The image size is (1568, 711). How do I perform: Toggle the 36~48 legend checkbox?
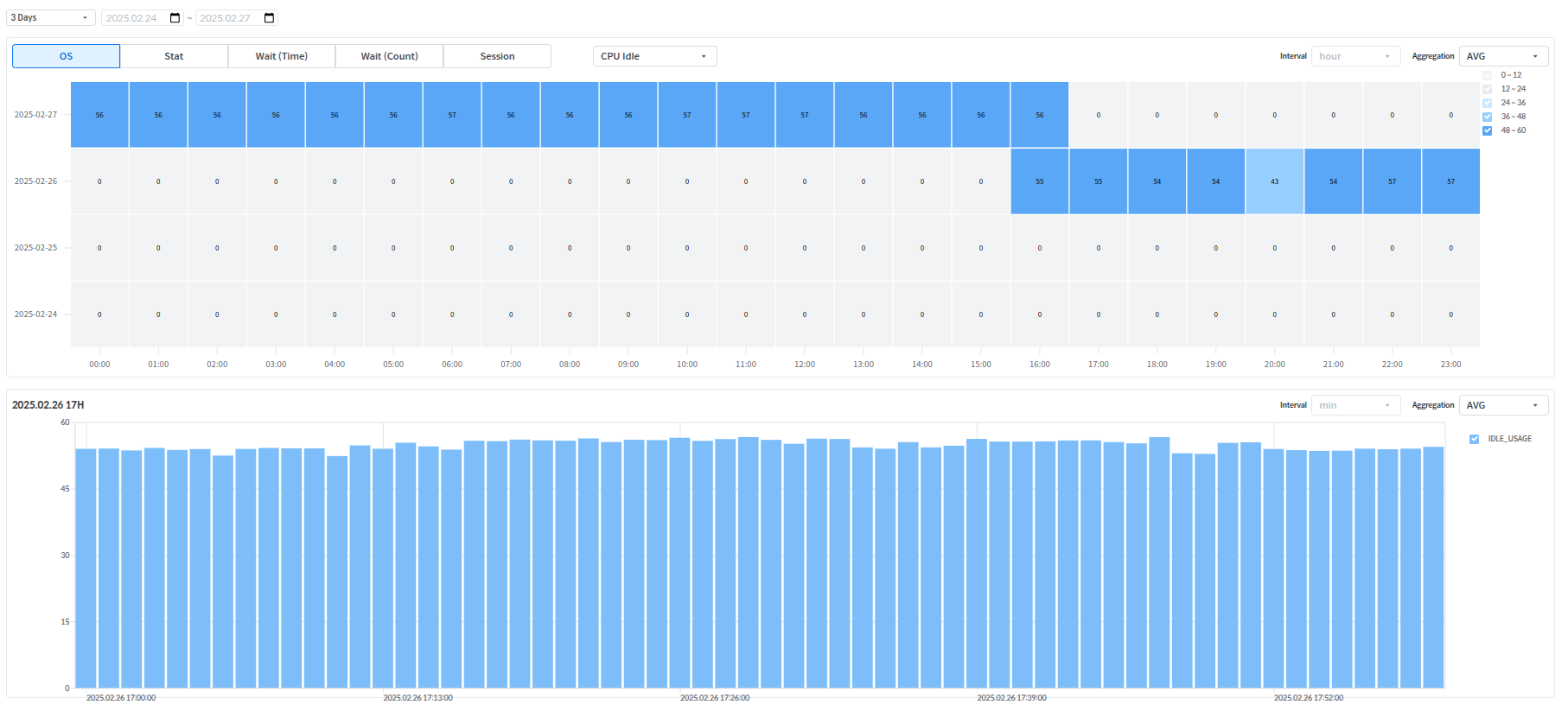(1487, 117)
